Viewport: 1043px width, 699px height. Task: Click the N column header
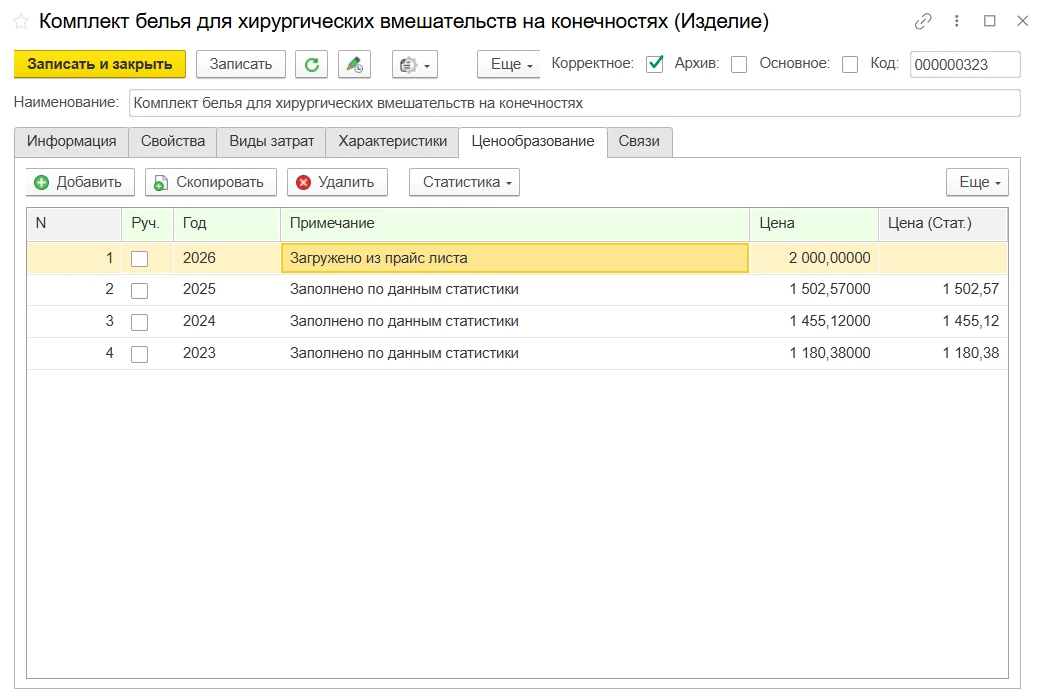[74, 223]
